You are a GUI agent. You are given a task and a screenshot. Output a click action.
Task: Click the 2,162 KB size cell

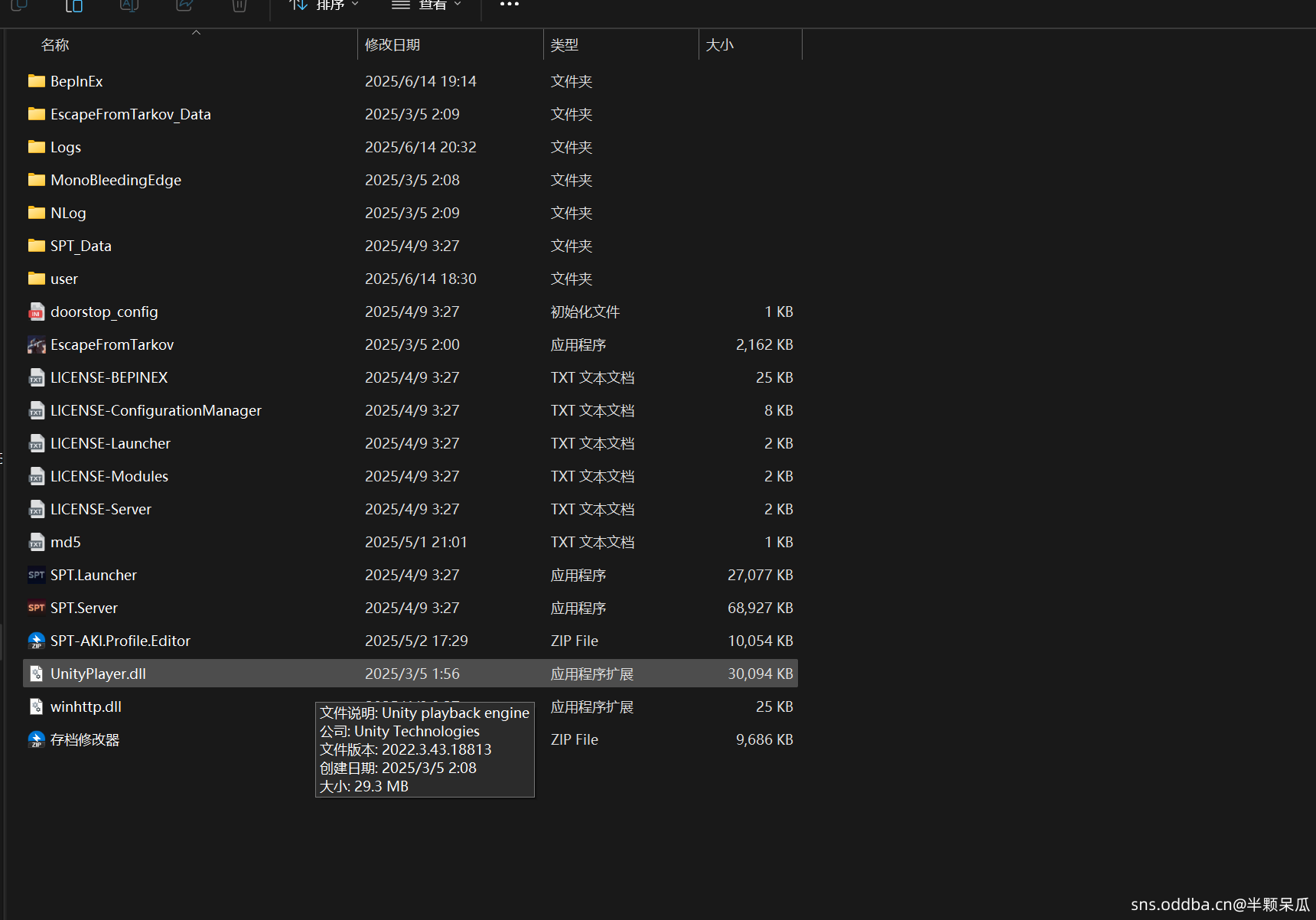[x=764, y=344]
